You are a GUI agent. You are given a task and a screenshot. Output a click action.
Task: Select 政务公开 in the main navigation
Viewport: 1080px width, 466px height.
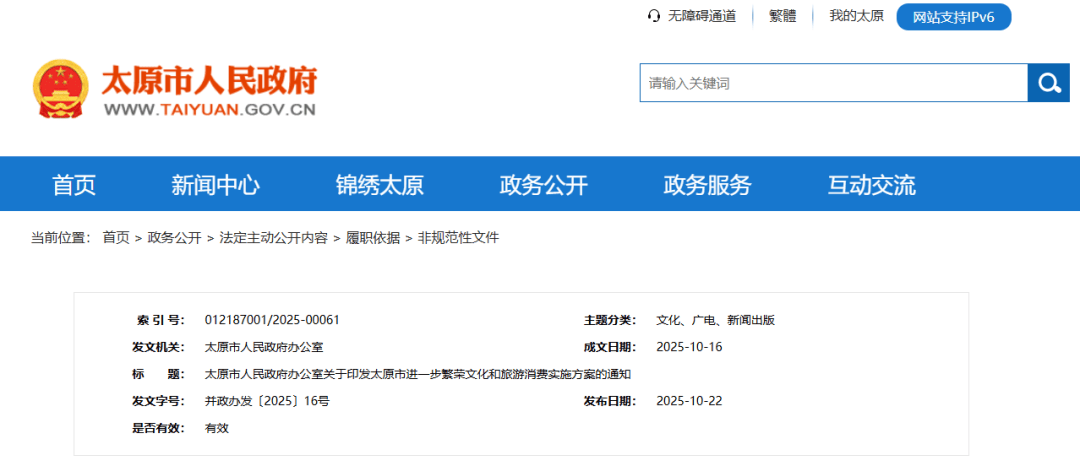coord(543,185)
